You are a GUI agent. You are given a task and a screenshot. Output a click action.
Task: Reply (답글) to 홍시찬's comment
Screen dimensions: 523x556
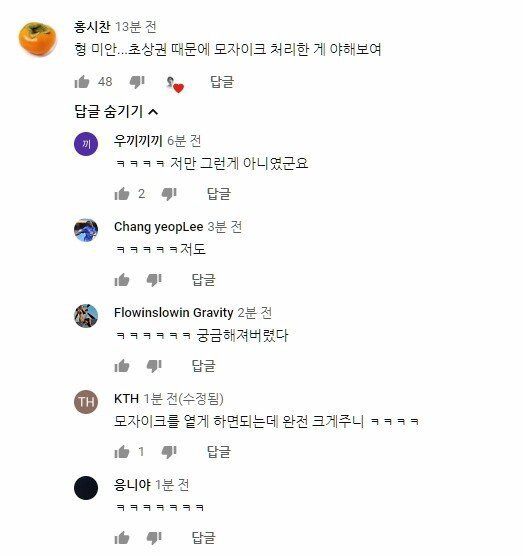pos(222,82)
